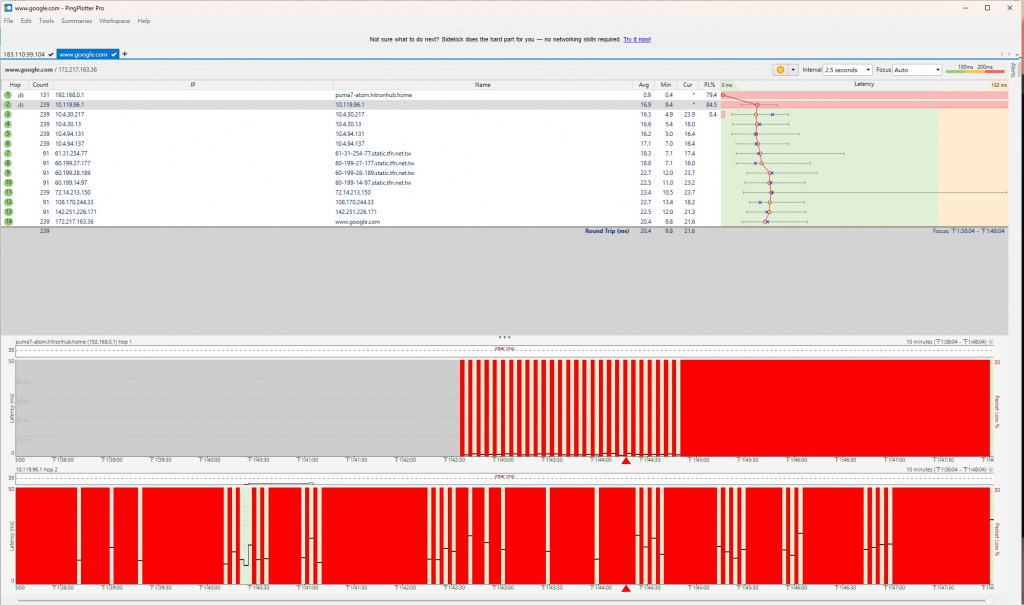The width and height of the screenshot is (1024, 605).
Task: Select IP 108.170.244.33 in hop 12
Action: [x=74, y=202]
